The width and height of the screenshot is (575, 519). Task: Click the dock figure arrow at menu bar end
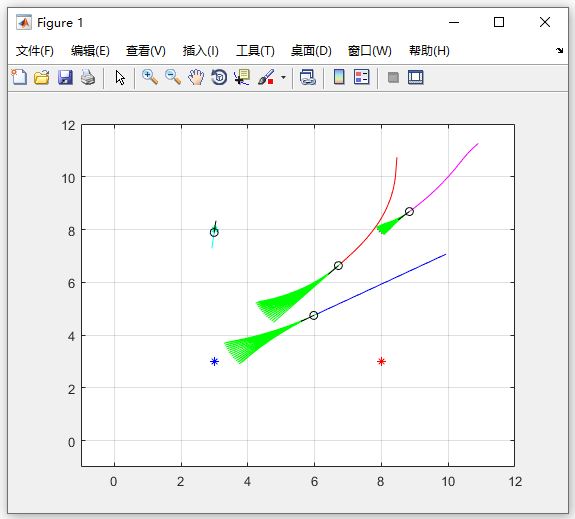[x=559, y=50]
